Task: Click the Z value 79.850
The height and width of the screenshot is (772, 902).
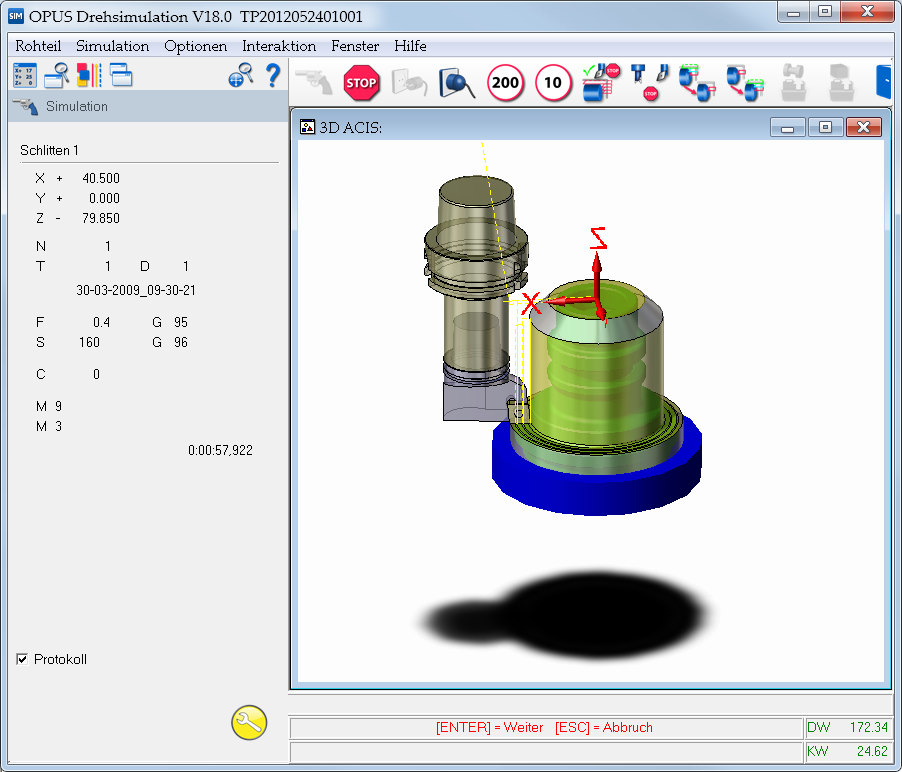Action: coord(101,219)
